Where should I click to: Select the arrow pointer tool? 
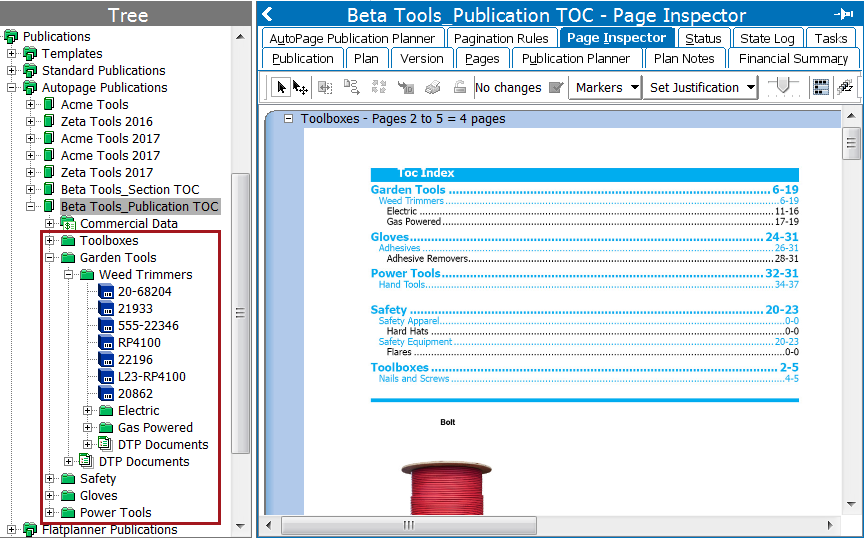tap(281, 88)
